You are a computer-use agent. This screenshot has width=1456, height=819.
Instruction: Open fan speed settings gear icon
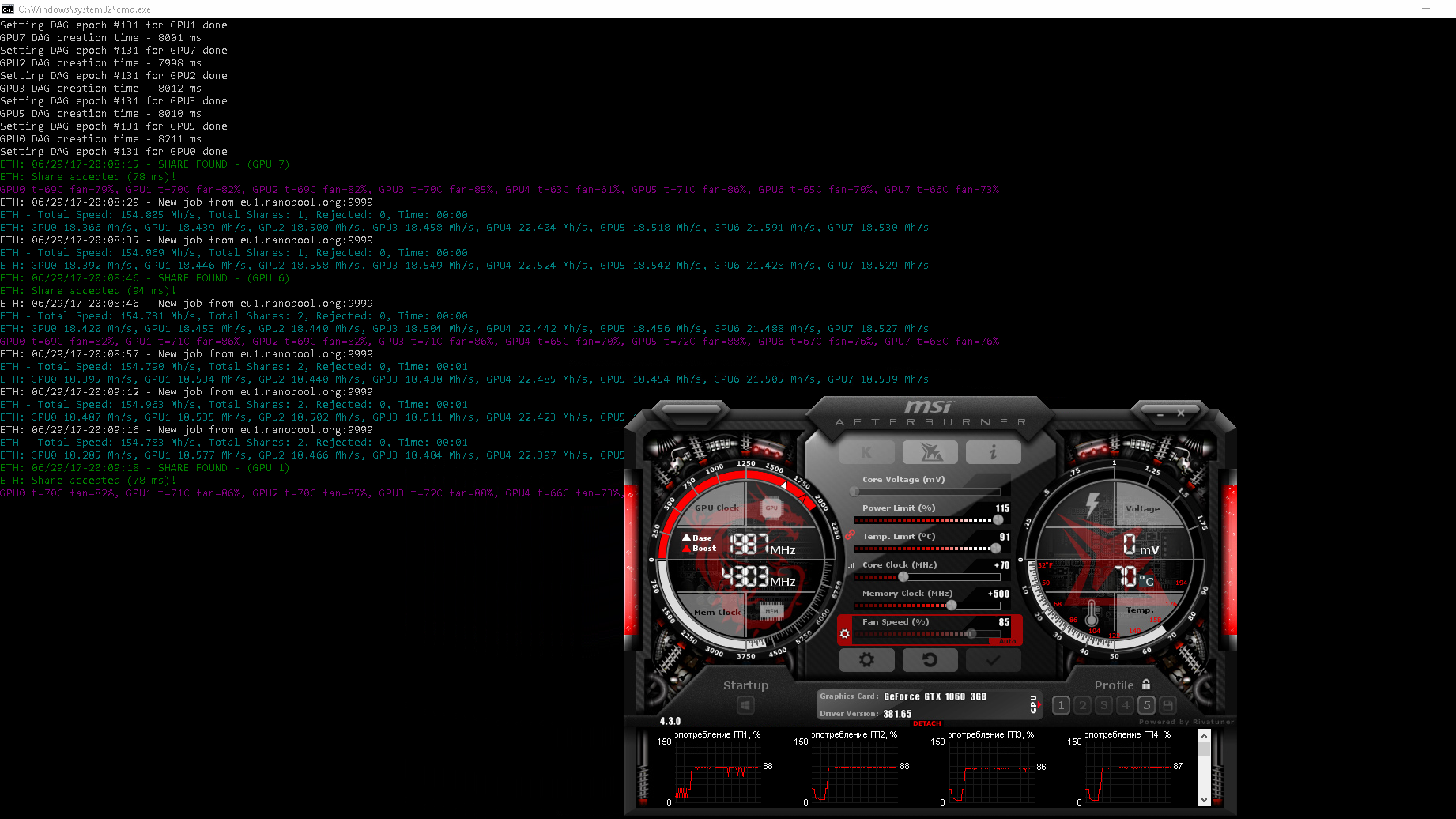[x=844, y=634]
